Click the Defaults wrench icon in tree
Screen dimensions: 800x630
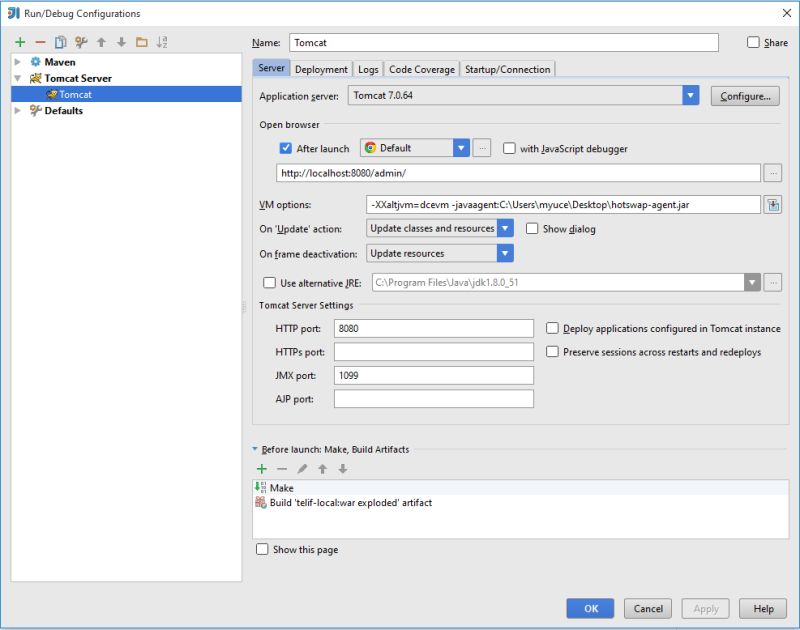point(35,110)
